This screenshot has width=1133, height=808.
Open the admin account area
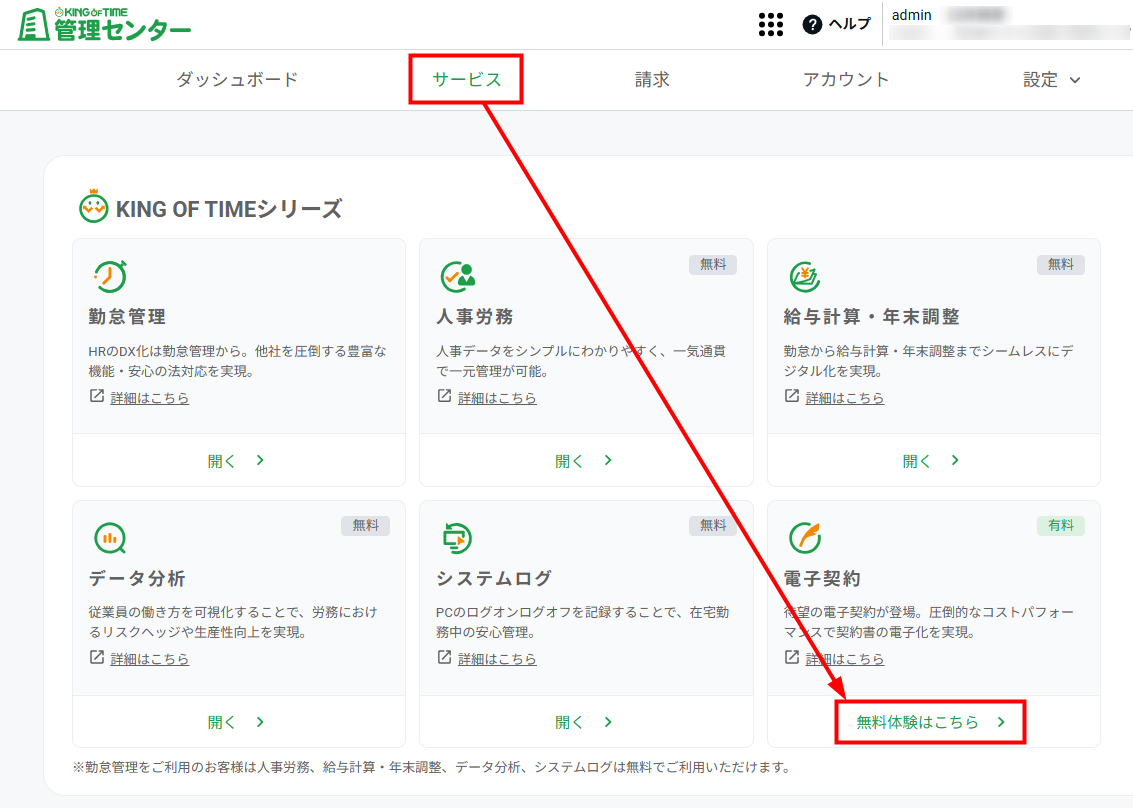point(1008,24)
